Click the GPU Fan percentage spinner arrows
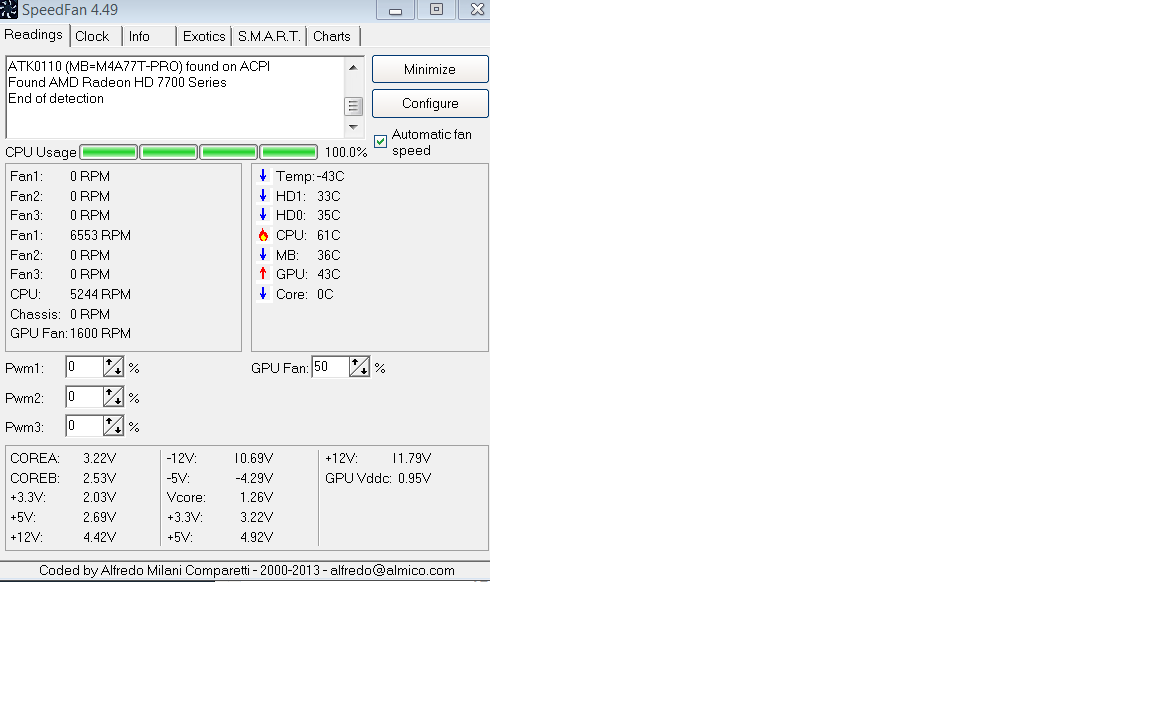 (359, 367)
